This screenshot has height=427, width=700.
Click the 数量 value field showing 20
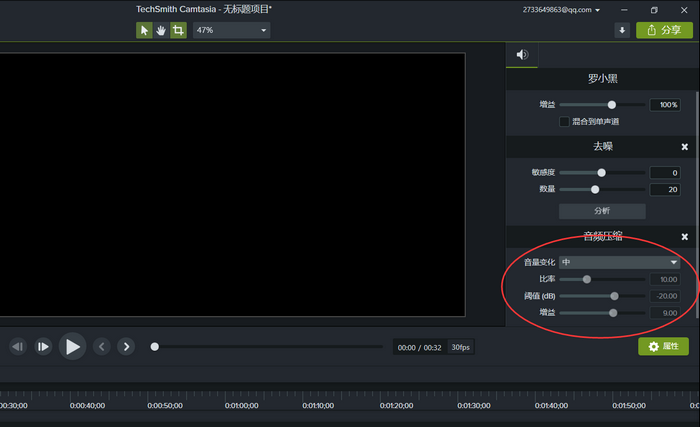[x=665, y=190]
